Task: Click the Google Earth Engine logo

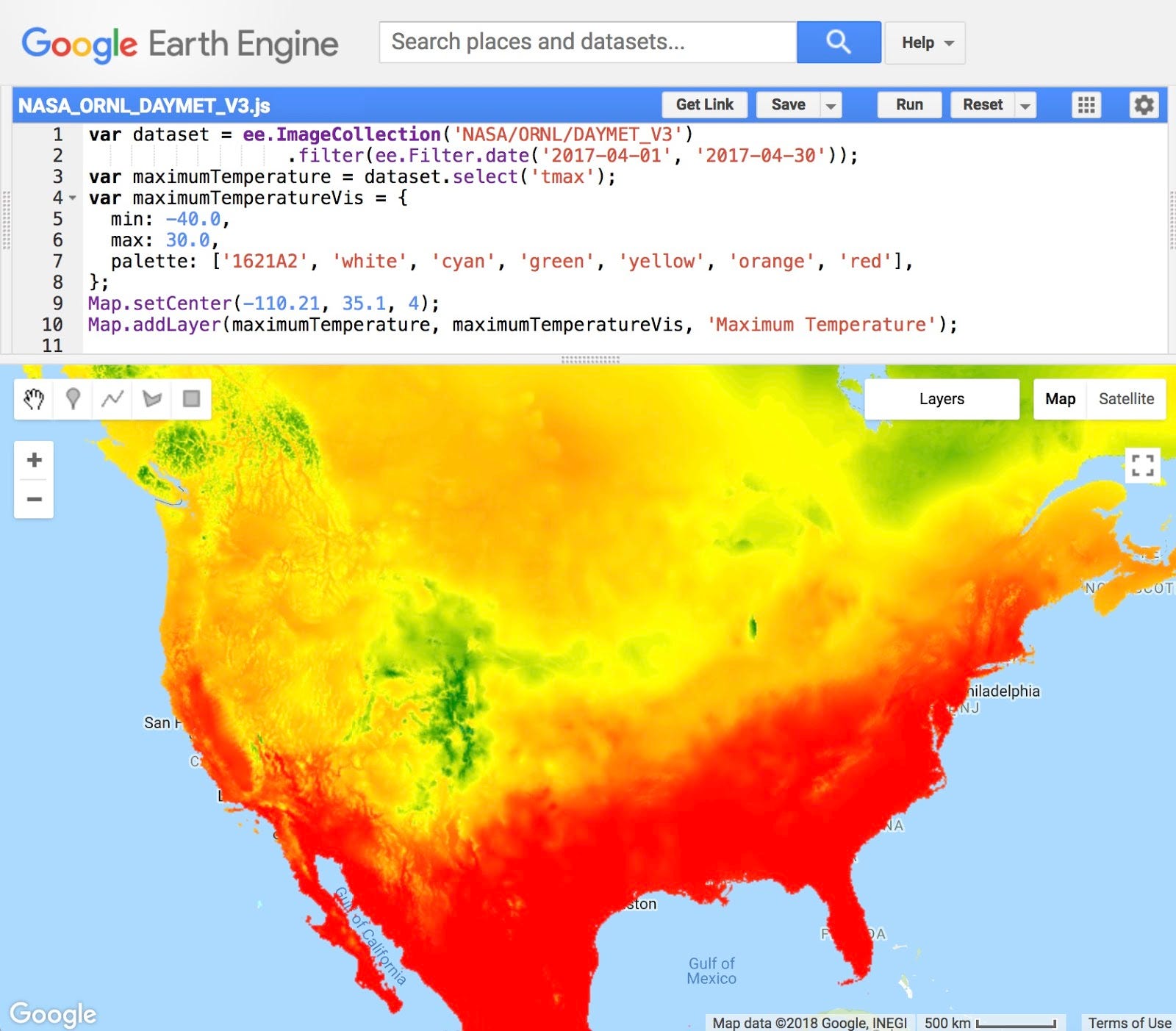Action: point(180,44)
